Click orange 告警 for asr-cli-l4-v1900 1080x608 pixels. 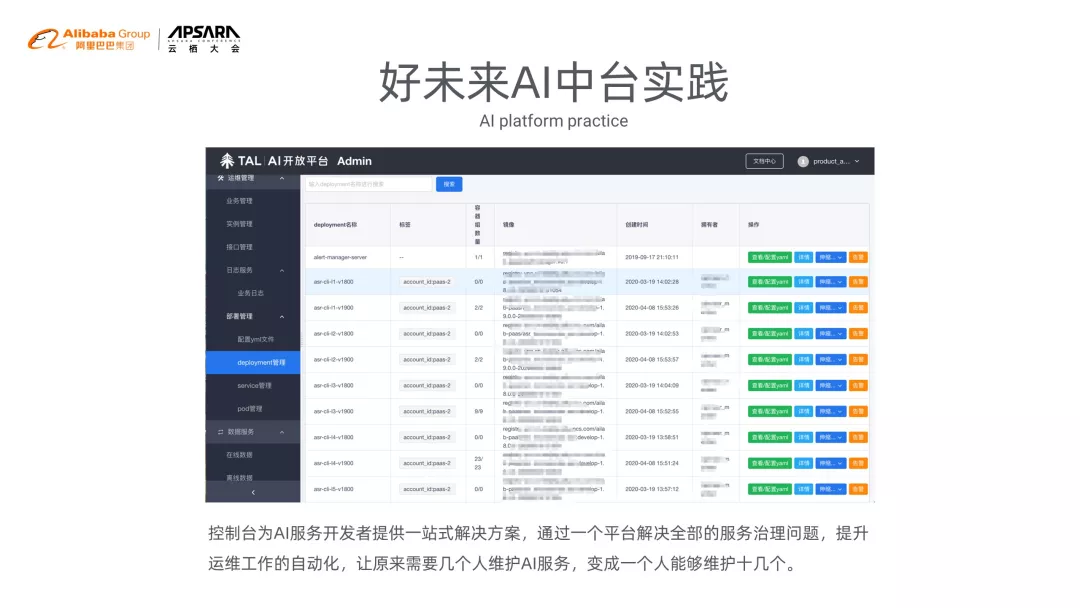click(x=858, y=463)
